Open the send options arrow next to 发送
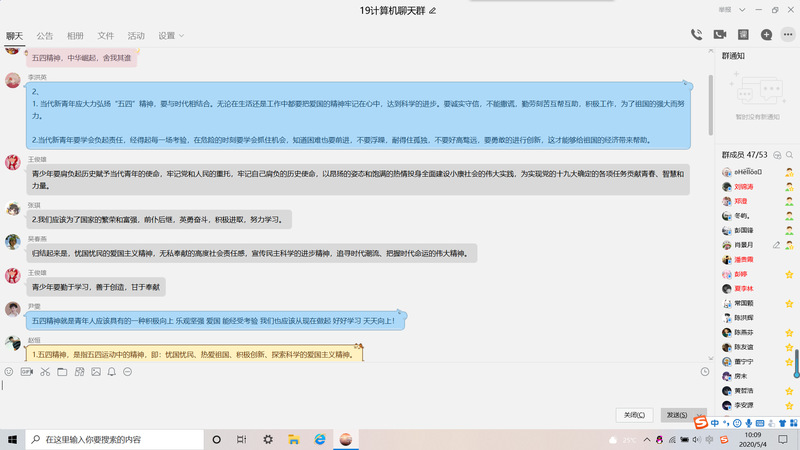The width and height of the screenshot is (800, 450). (x=698, y=415)
